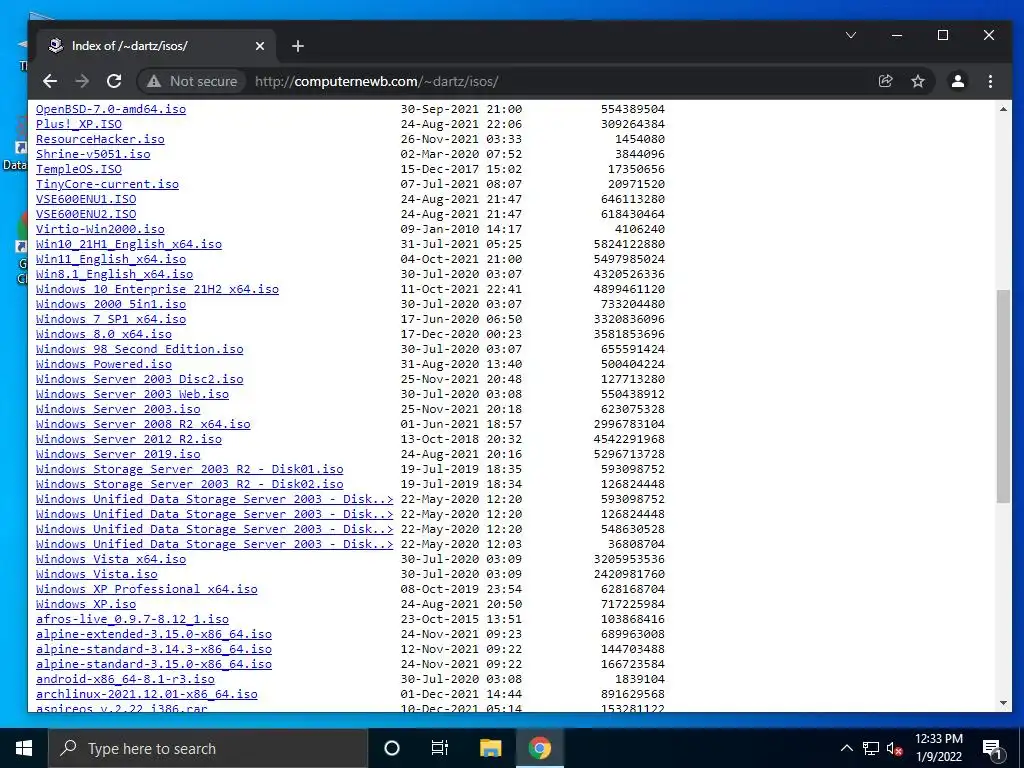Click the Windows_8.0_x64.iso link
The height and width of the screenshot is (768, 1024).
click(x=103, y=334)
